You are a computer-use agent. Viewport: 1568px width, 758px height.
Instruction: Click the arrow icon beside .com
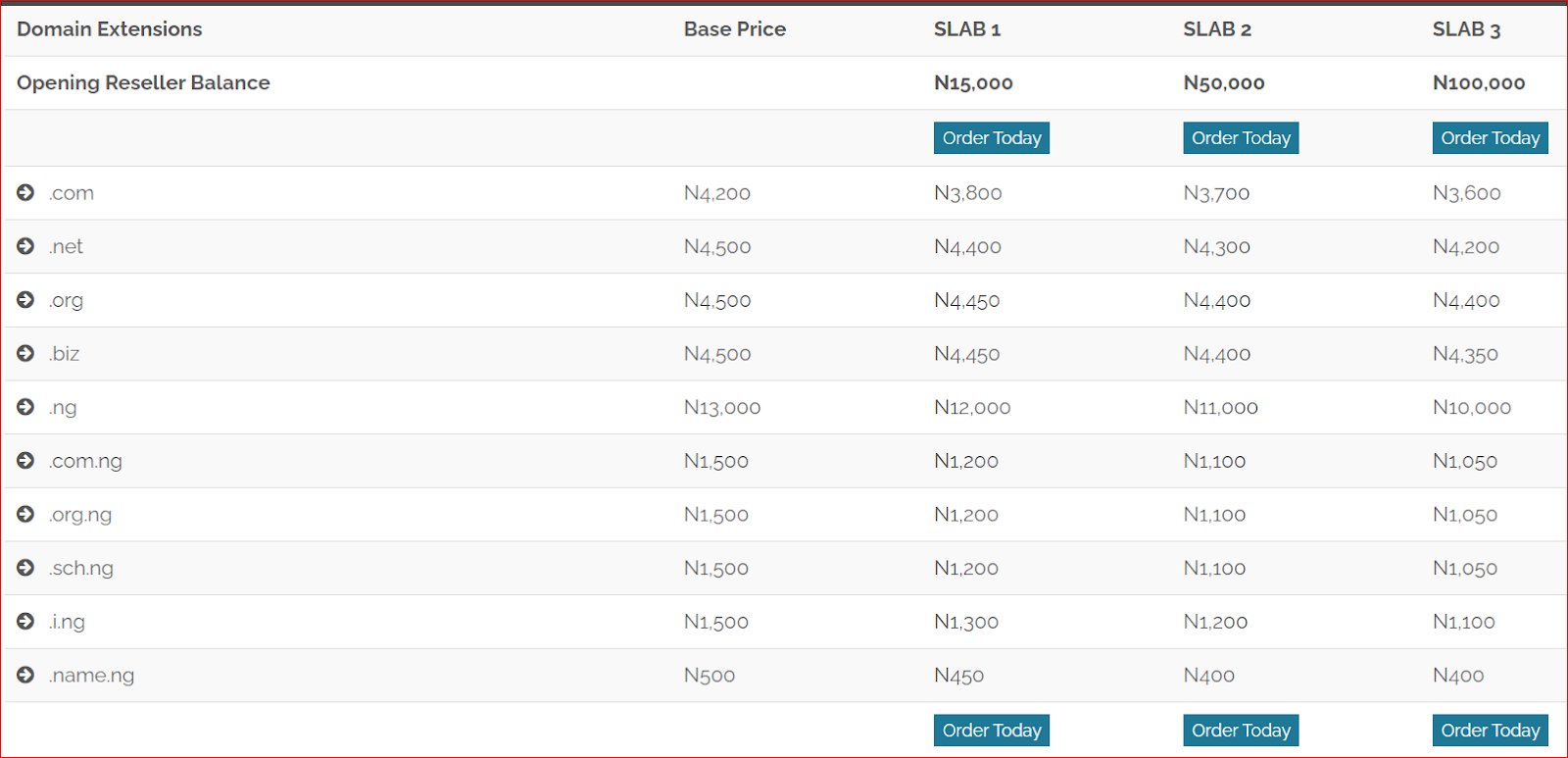point(25,193)
